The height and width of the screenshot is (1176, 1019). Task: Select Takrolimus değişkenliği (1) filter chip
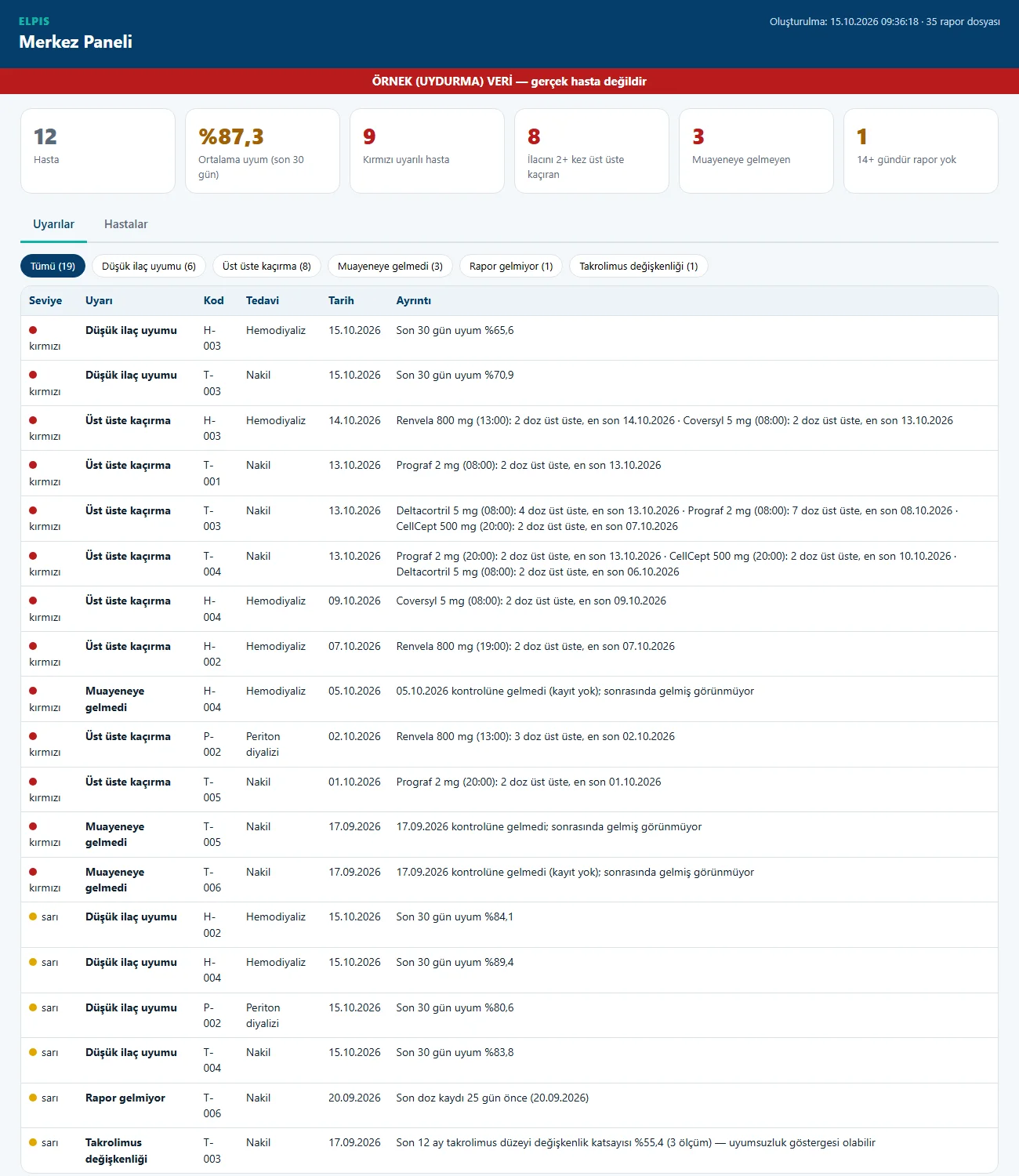click(x=639, y=267)
